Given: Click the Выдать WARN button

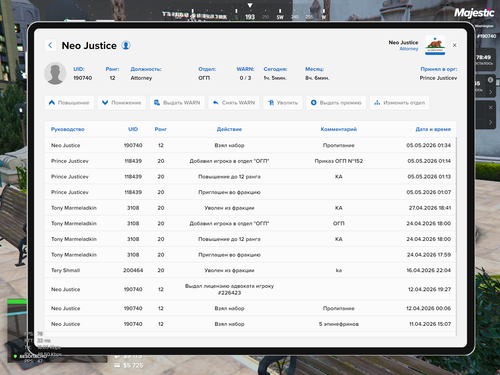Looking at the screenshot, I should (177, 103).
